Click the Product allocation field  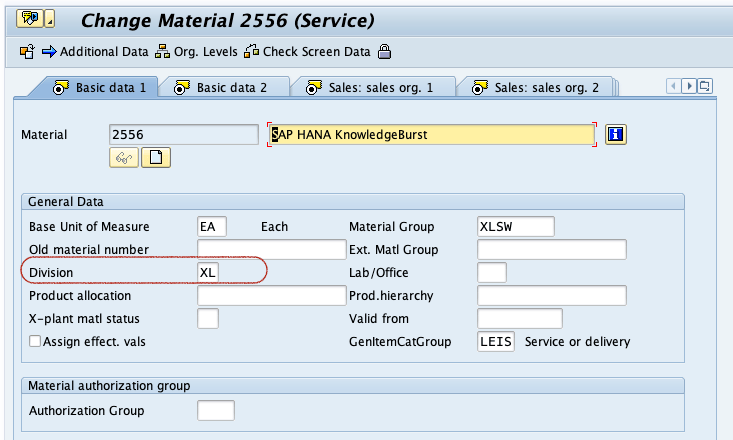click(272, 296)
